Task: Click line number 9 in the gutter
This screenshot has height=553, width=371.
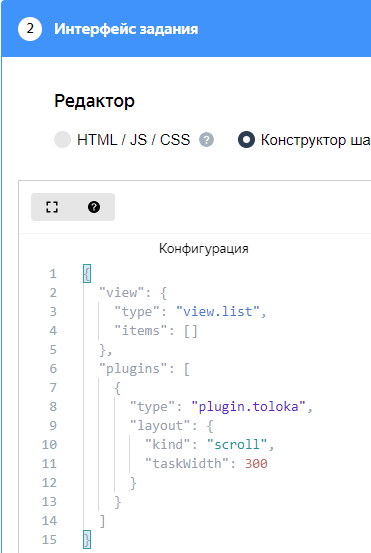Action: [53, 426]
